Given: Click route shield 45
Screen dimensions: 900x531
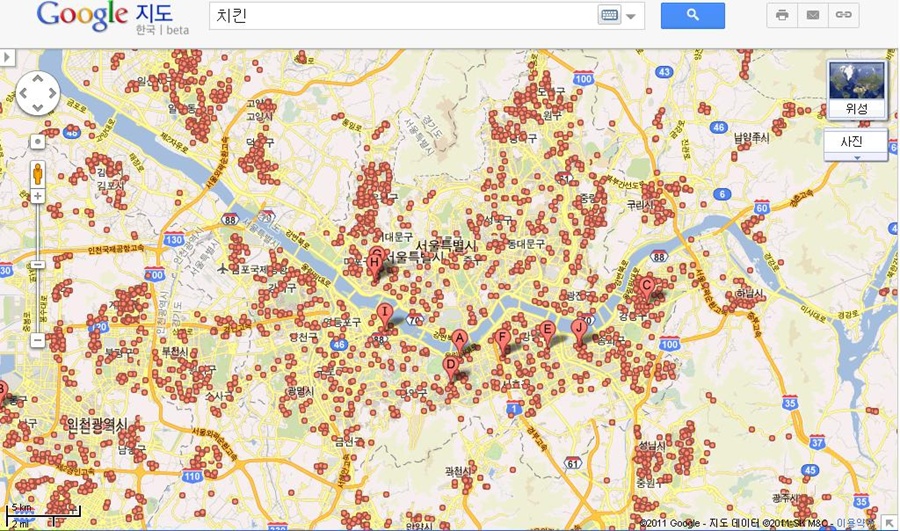Looking at the screenshot, I should 809,470.
